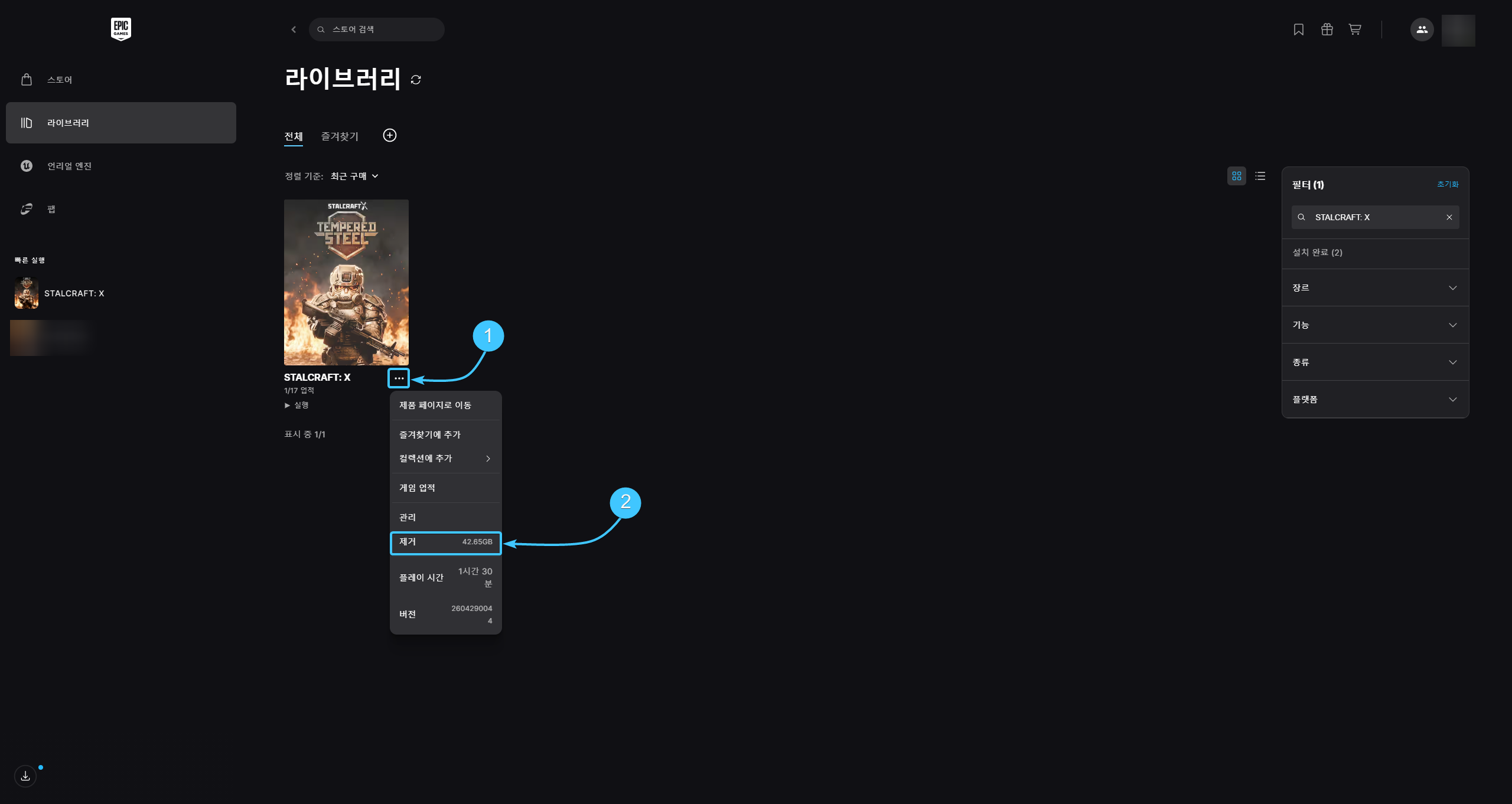Click the 스토어 검색 search field
This screenshot has height=804, width=1512.
pos(376,30)
